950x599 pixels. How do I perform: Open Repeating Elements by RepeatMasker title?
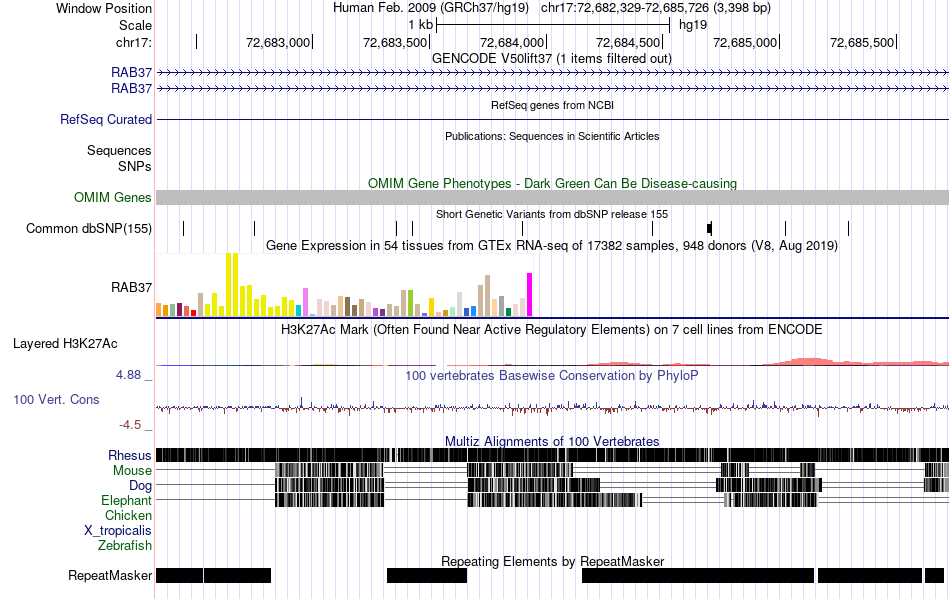point(552,561)
